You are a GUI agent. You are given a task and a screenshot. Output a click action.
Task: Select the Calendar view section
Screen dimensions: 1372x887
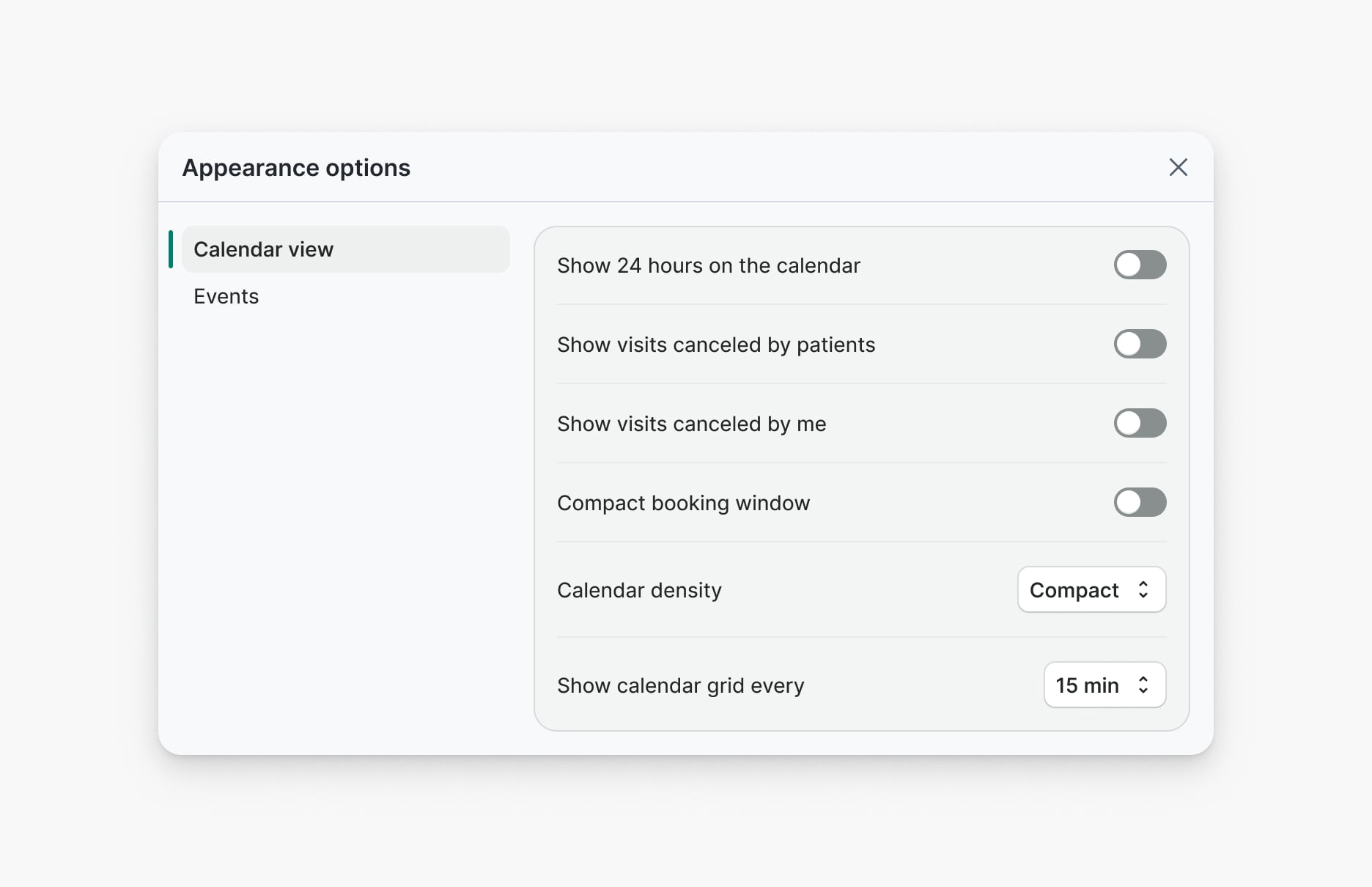pos(345,249)
